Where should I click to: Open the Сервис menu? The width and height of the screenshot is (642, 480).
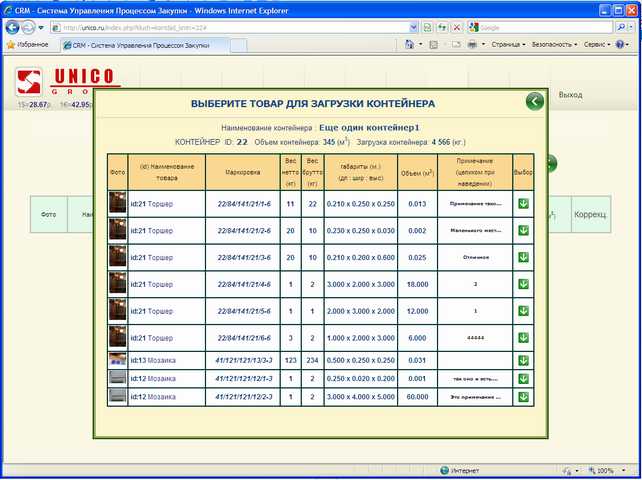click(x=597, y=44)
